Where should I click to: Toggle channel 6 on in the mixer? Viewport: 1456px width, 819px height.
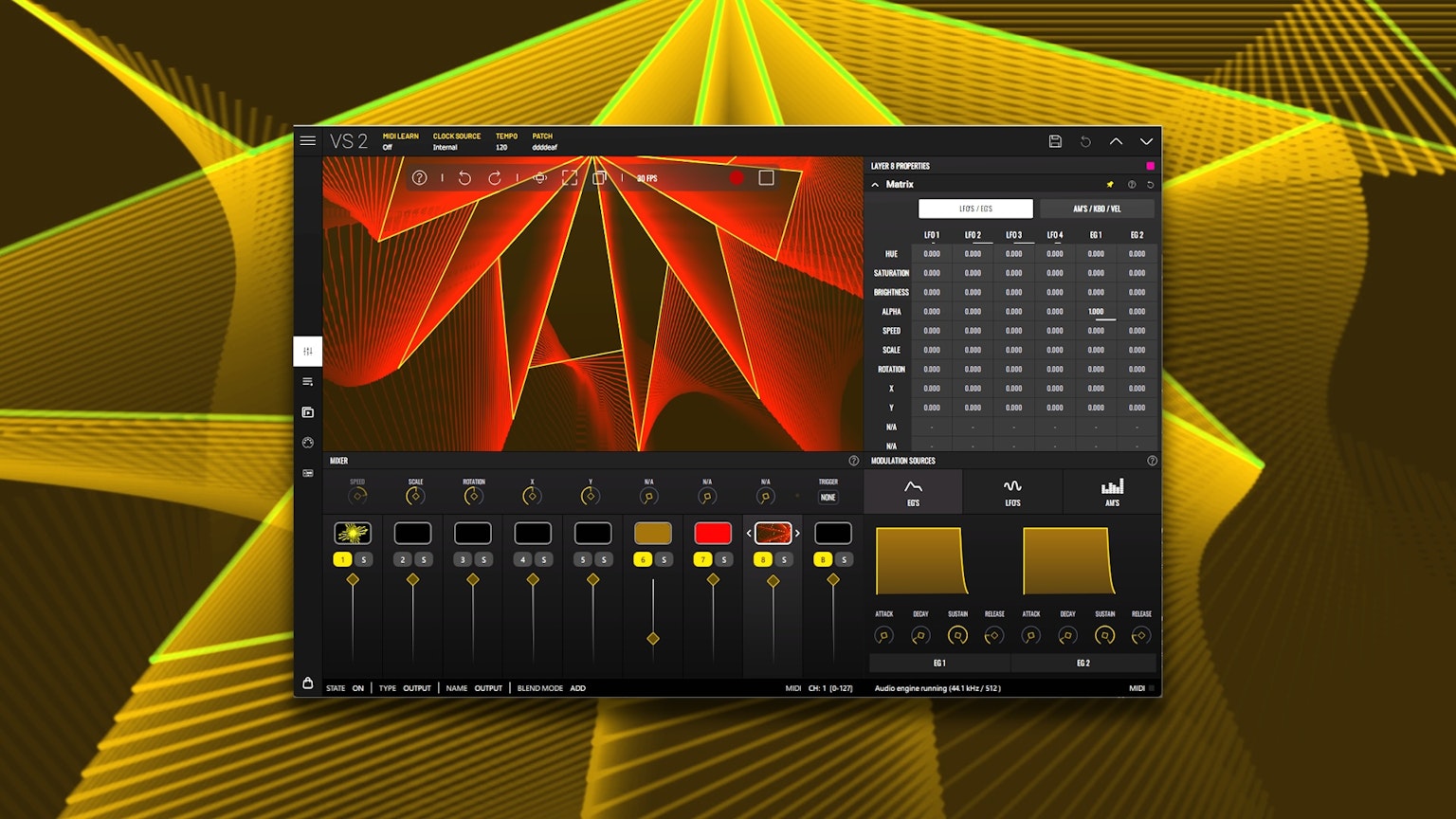[643, 559]
